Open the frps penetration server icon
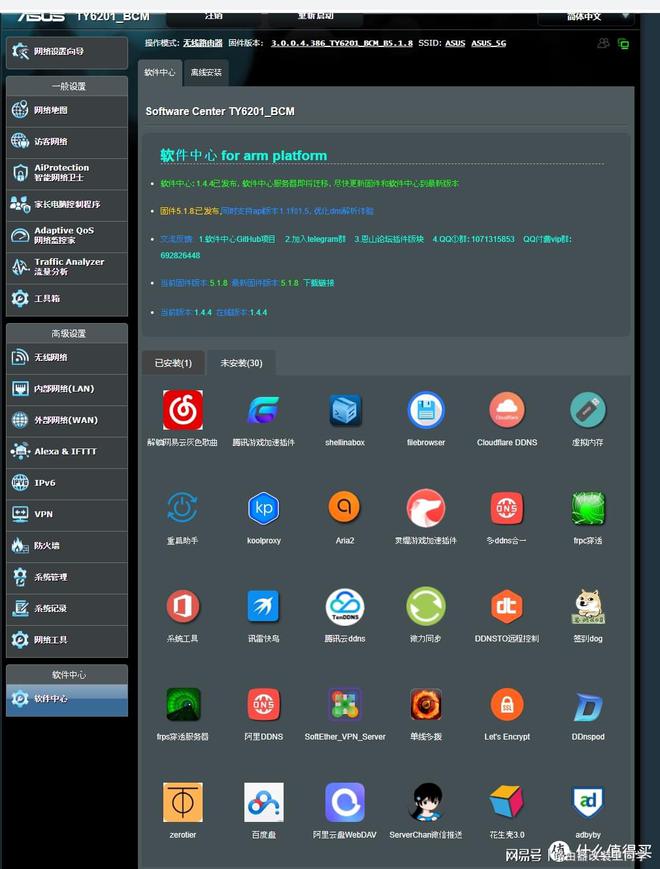This screenshot has height=869, width=660. tap(183, 704)
